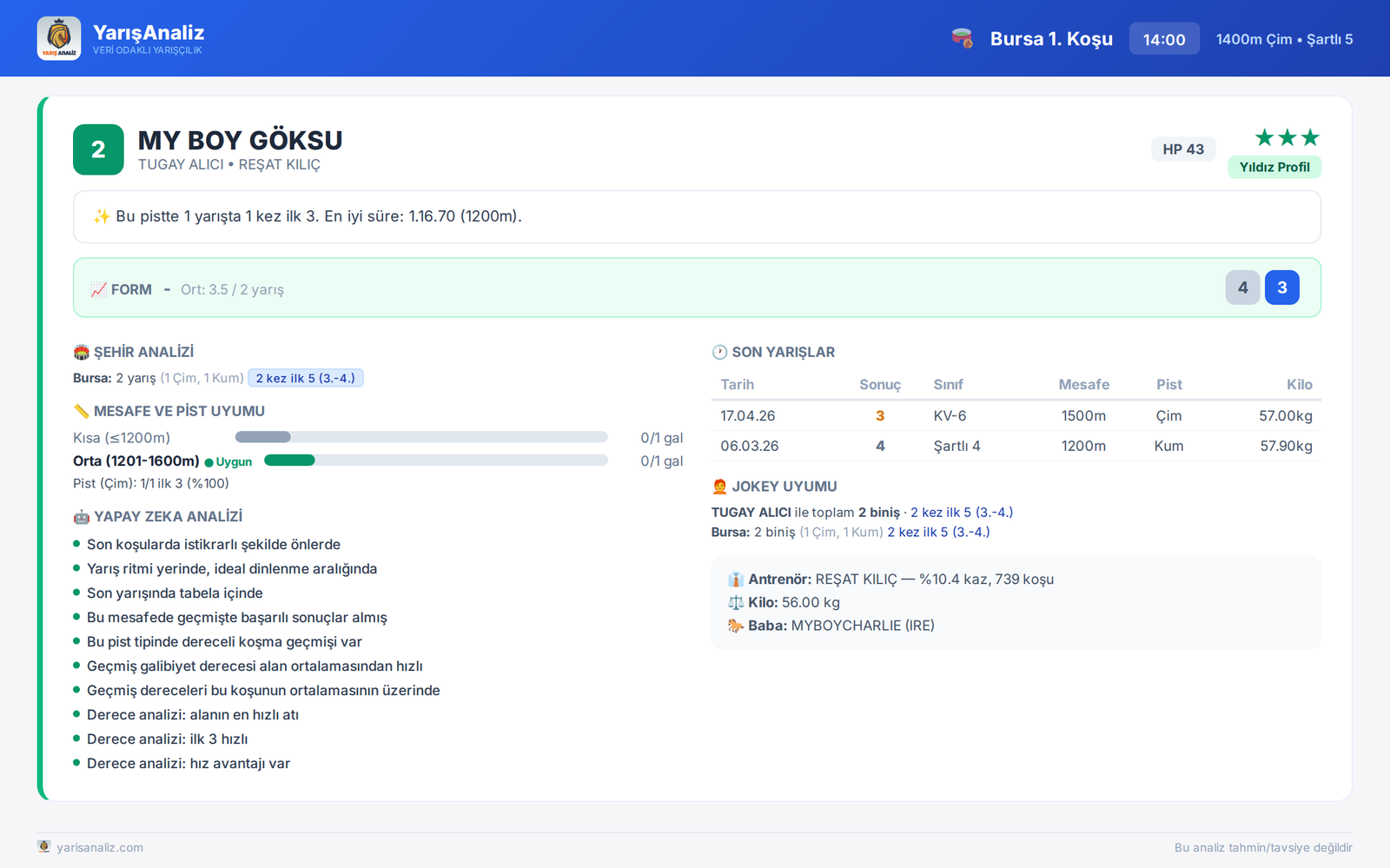
Task: Select the 17.04.26 race row
Action: [x=1016, y=415]
